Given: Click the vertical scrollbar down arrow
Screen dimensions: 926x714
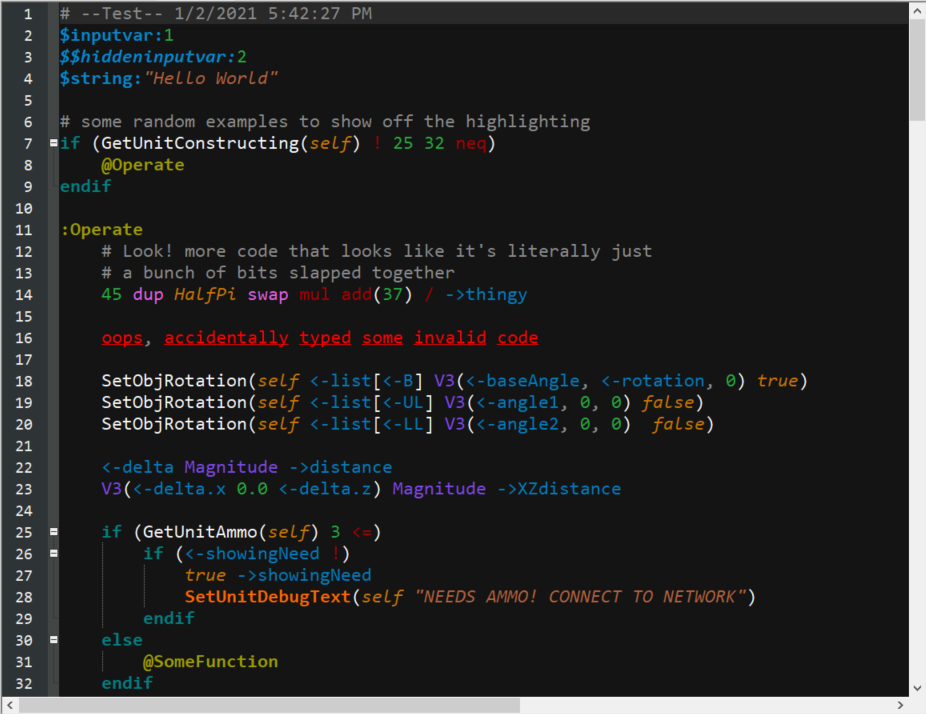Looking at the screenshot, I should (917, 688).
